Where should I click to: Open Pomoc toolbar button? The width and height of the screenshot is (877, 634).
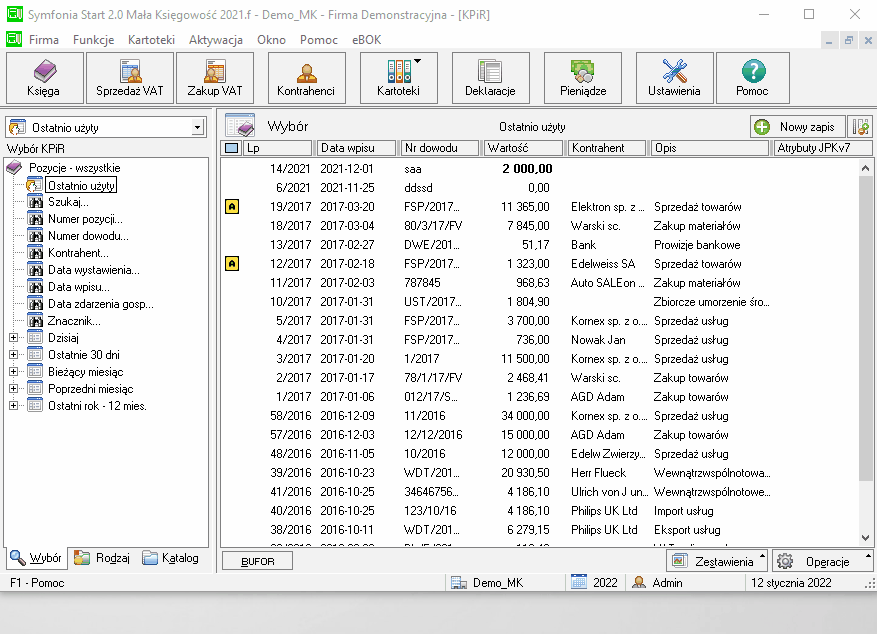(753, 78)
